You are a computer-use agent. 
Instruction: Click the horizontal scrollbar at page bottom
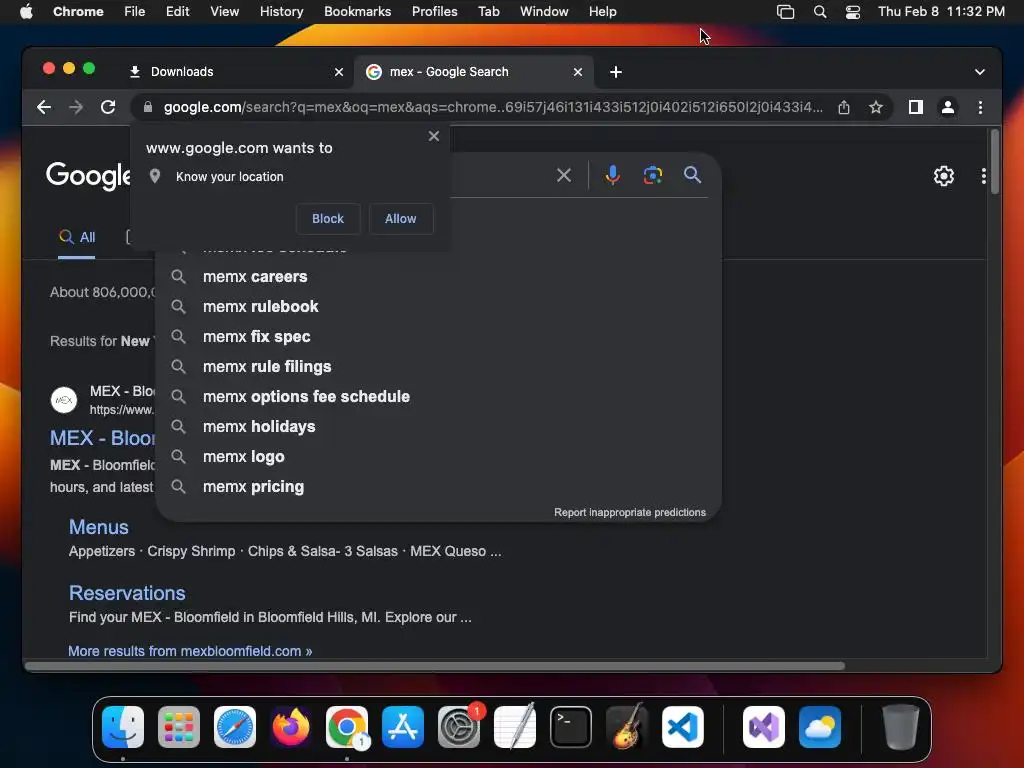click(x=435, y=666)
